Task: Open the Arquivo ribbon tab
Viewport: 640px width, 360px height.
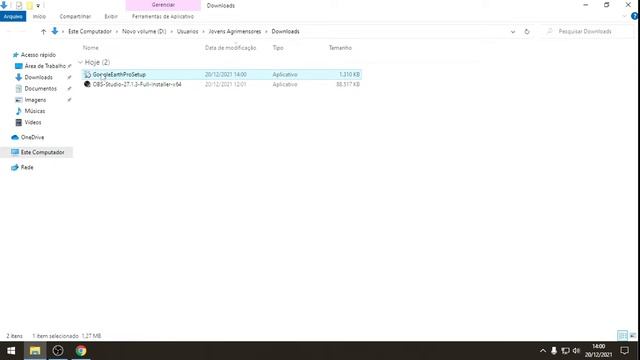Action: coord(13,16)
